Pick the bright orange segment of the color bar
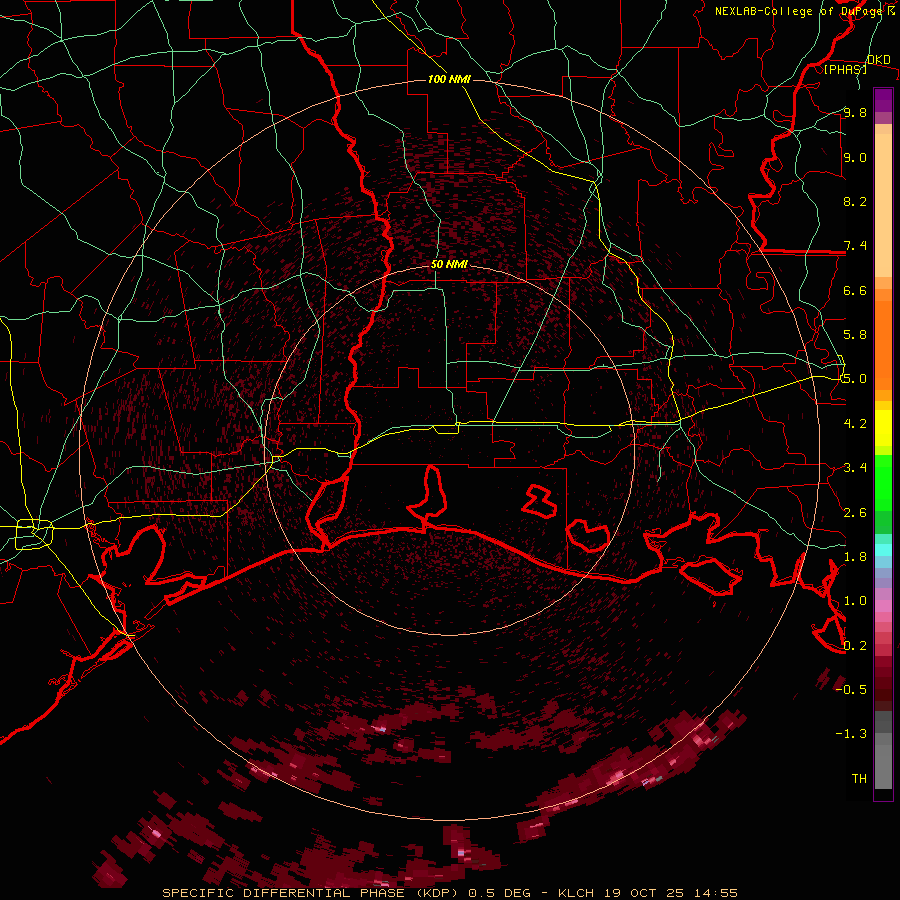Viewport: 900px width, 900px height. point(883,344)
